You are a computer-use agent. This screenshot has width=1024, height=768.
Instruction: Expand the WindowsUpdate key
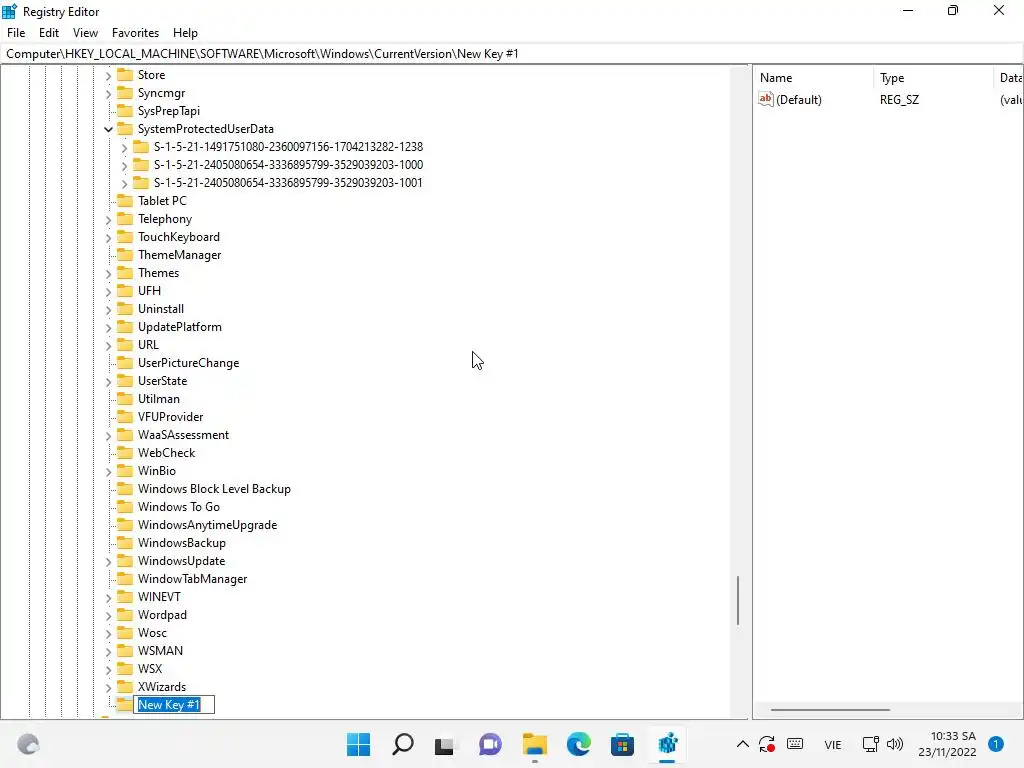pyautogui.click(x=108, y=562)
